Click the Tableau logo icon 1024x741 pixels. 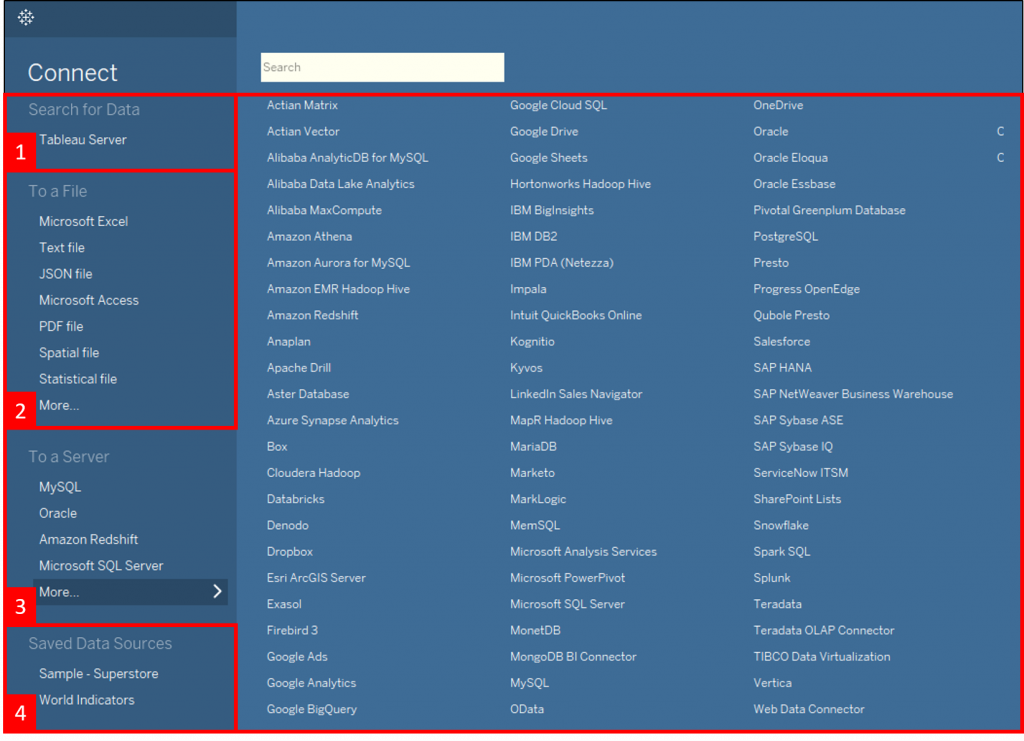point(25,18)
